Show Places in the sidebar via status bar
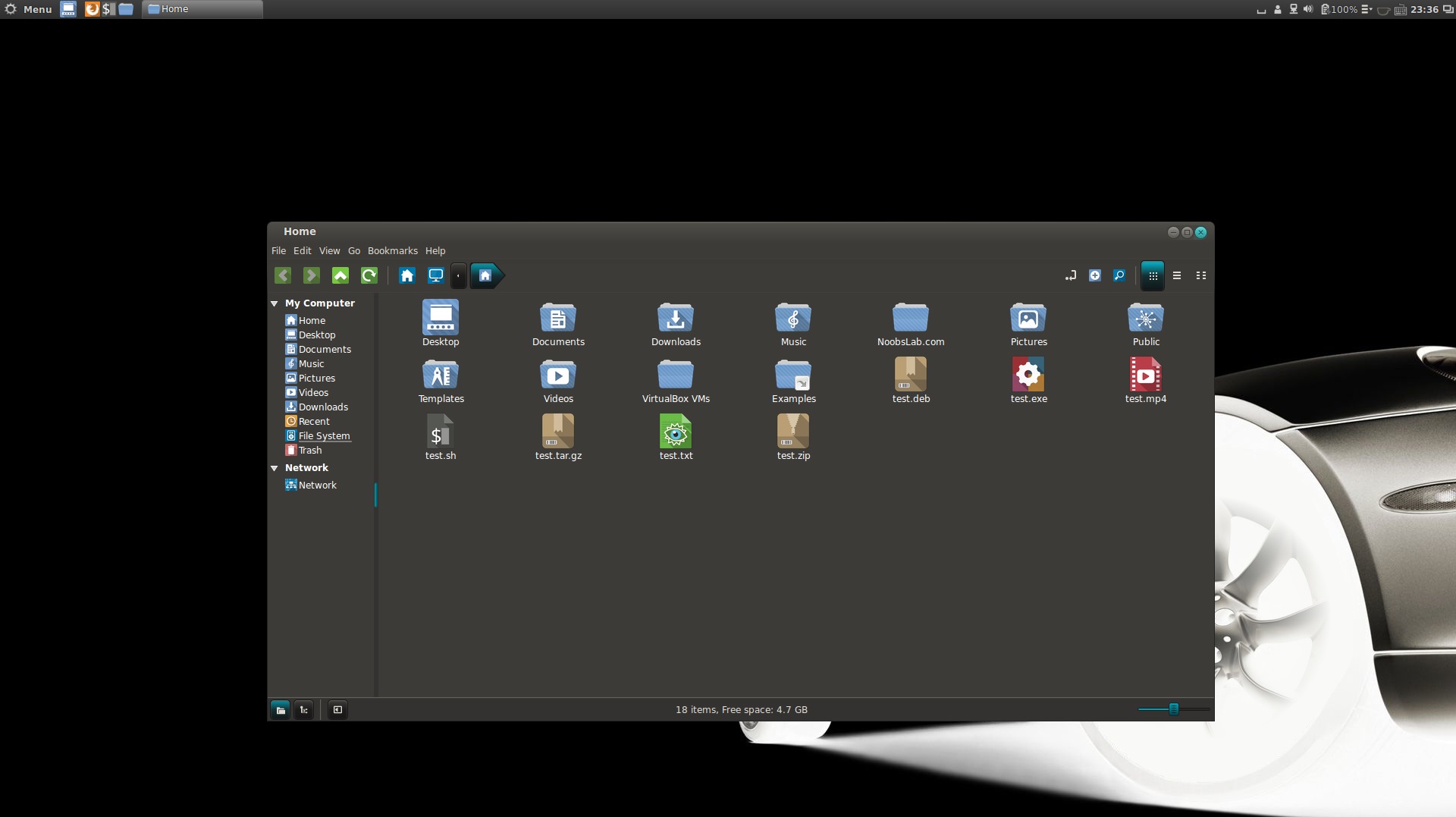 pos(281,710)
